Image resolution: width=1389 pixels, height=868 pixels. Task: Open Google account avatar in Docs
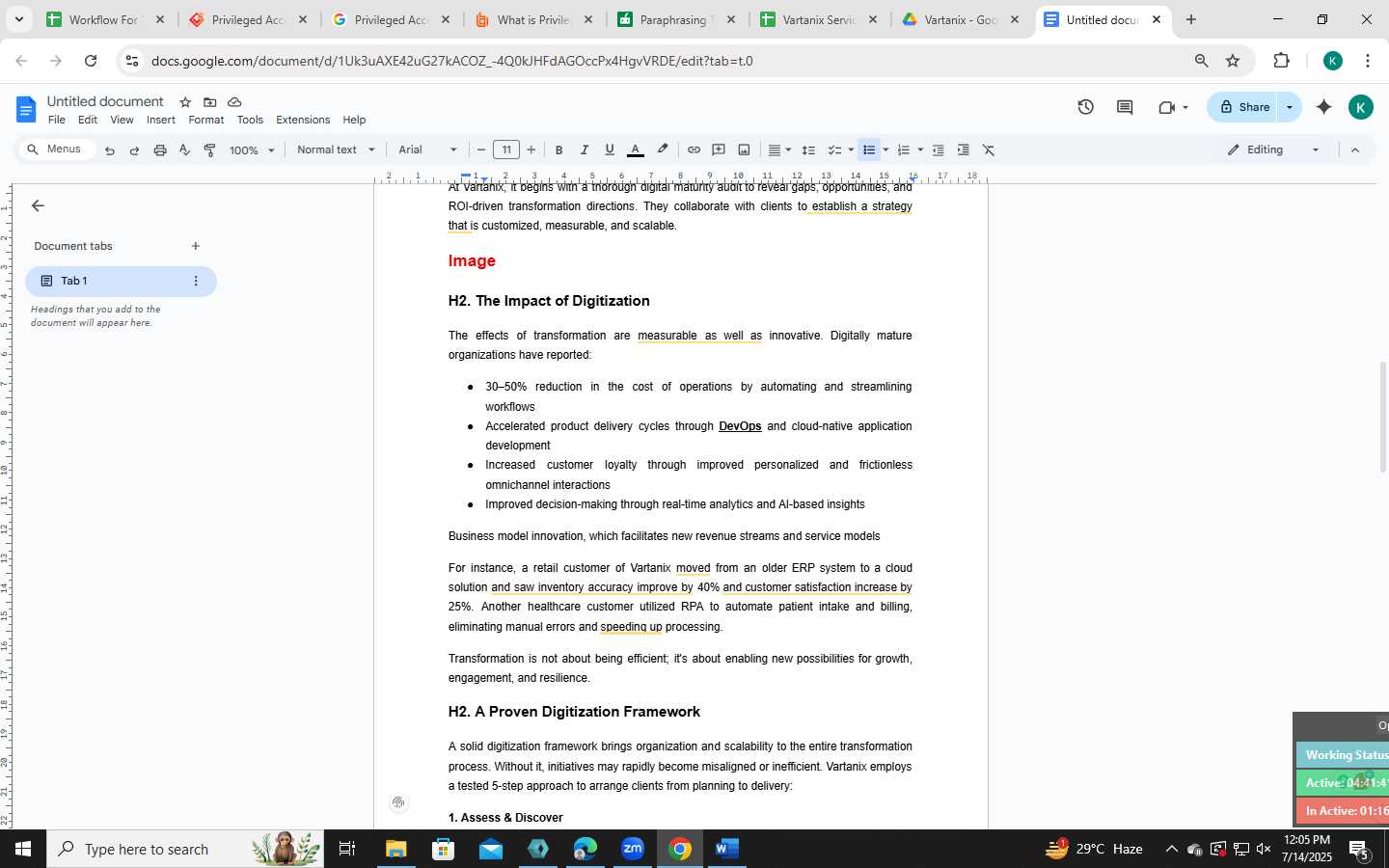click(x=1360, y=107)
